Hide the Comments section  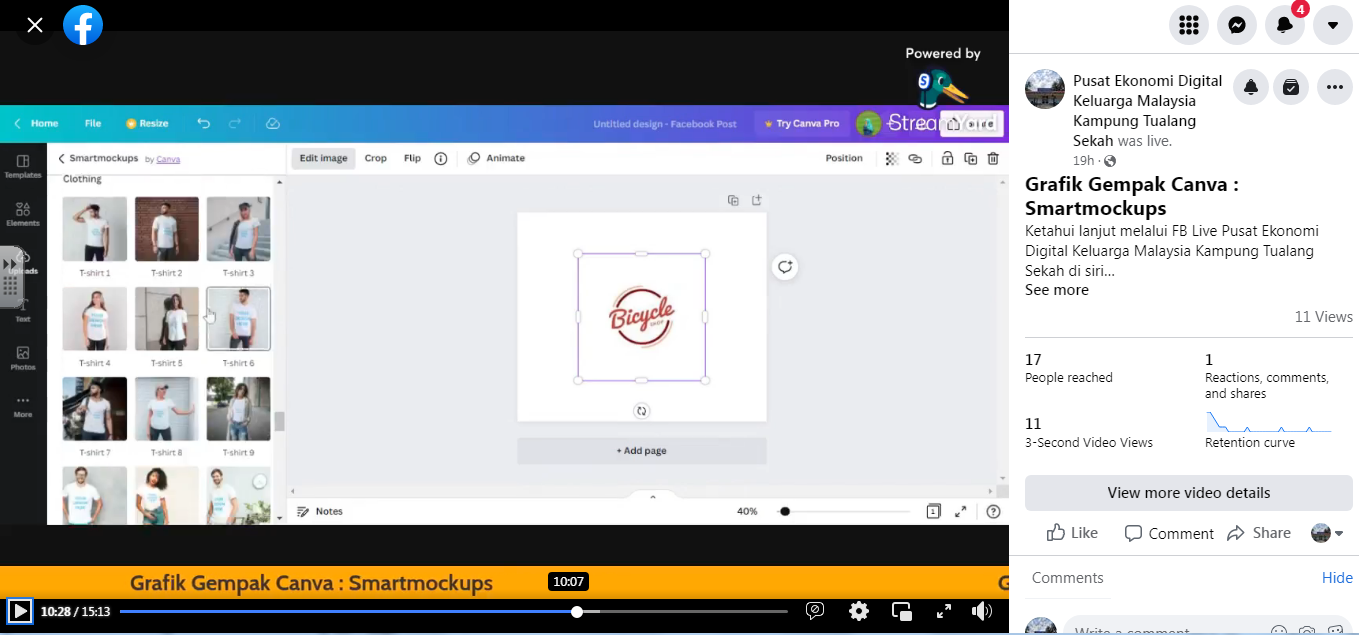(1337, 578)
